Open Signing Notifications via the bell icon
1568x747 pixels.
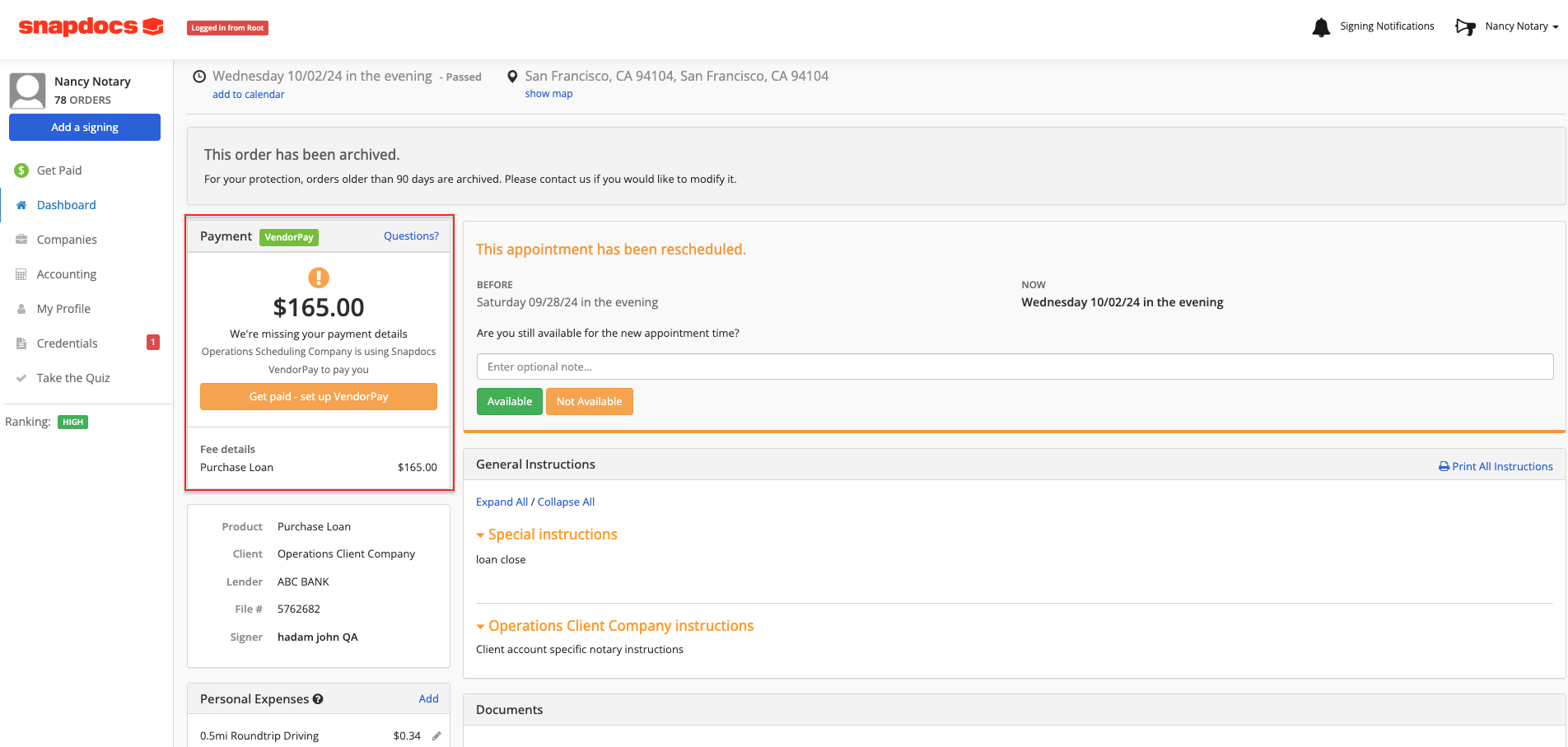tap(1321, 26)
